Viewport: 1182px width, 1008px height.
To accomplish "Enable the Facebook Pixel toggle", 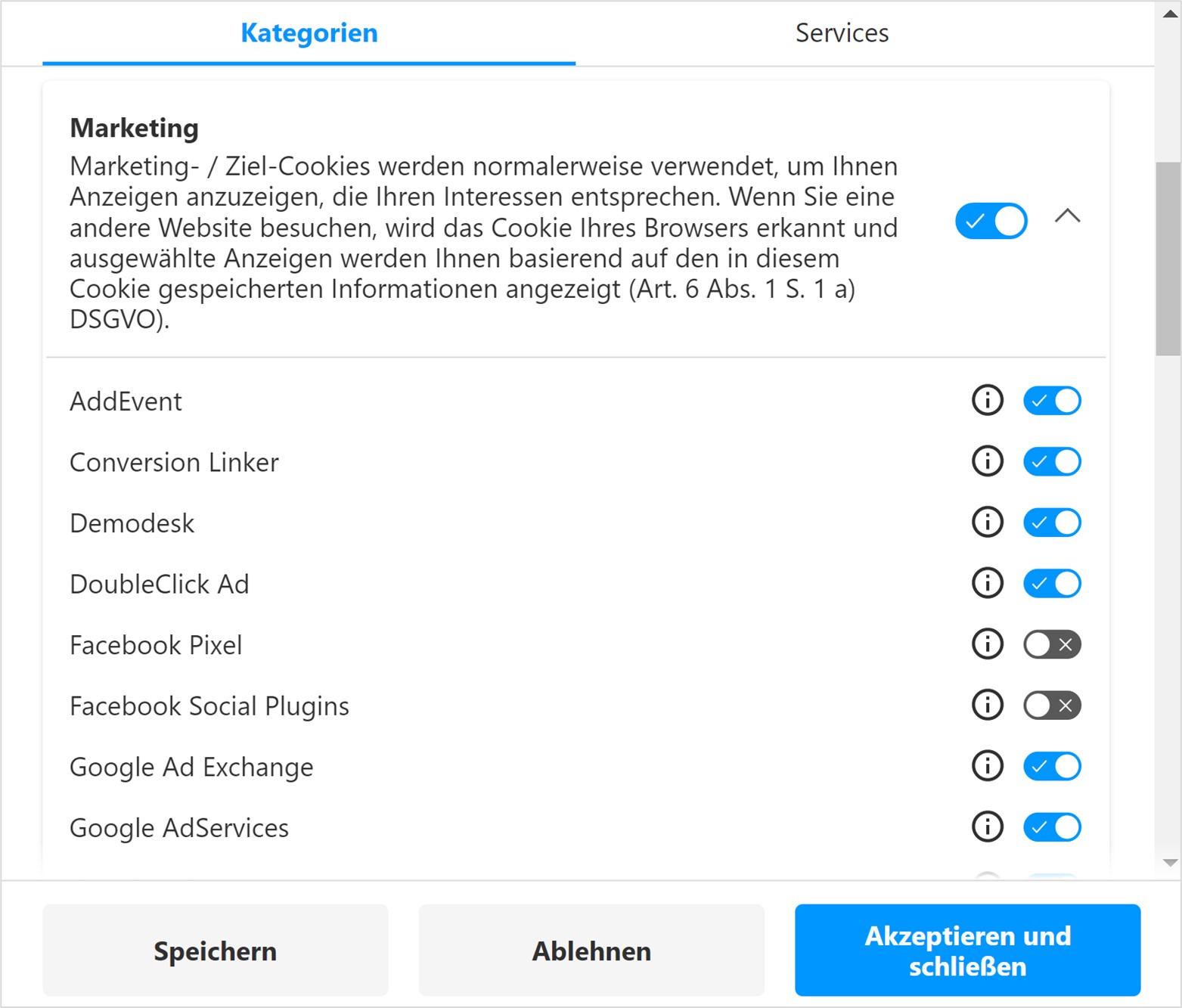I will coord(1052,644).
